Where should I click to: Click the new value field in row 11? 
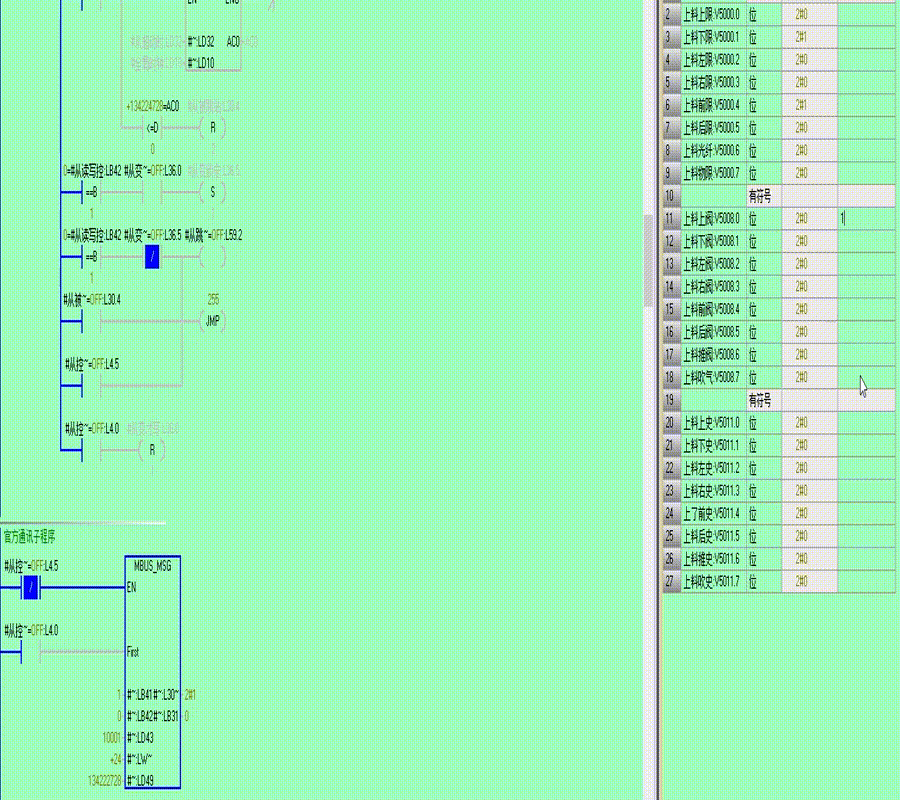tap(866, 219)
